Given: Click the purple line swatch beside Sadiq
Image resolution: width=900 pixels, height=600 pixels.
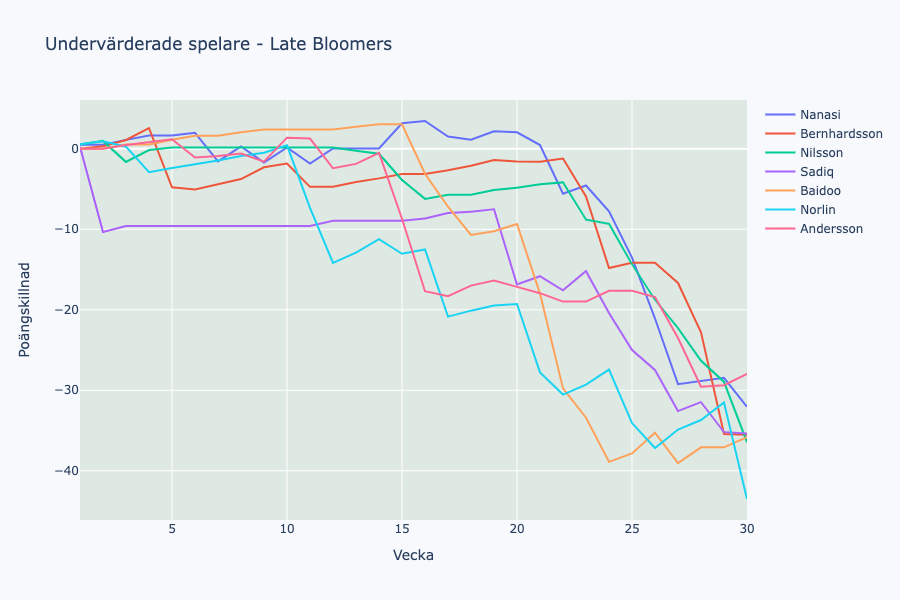Looking at the screenshot, I should pyautogui.click(x=779, y=172).
